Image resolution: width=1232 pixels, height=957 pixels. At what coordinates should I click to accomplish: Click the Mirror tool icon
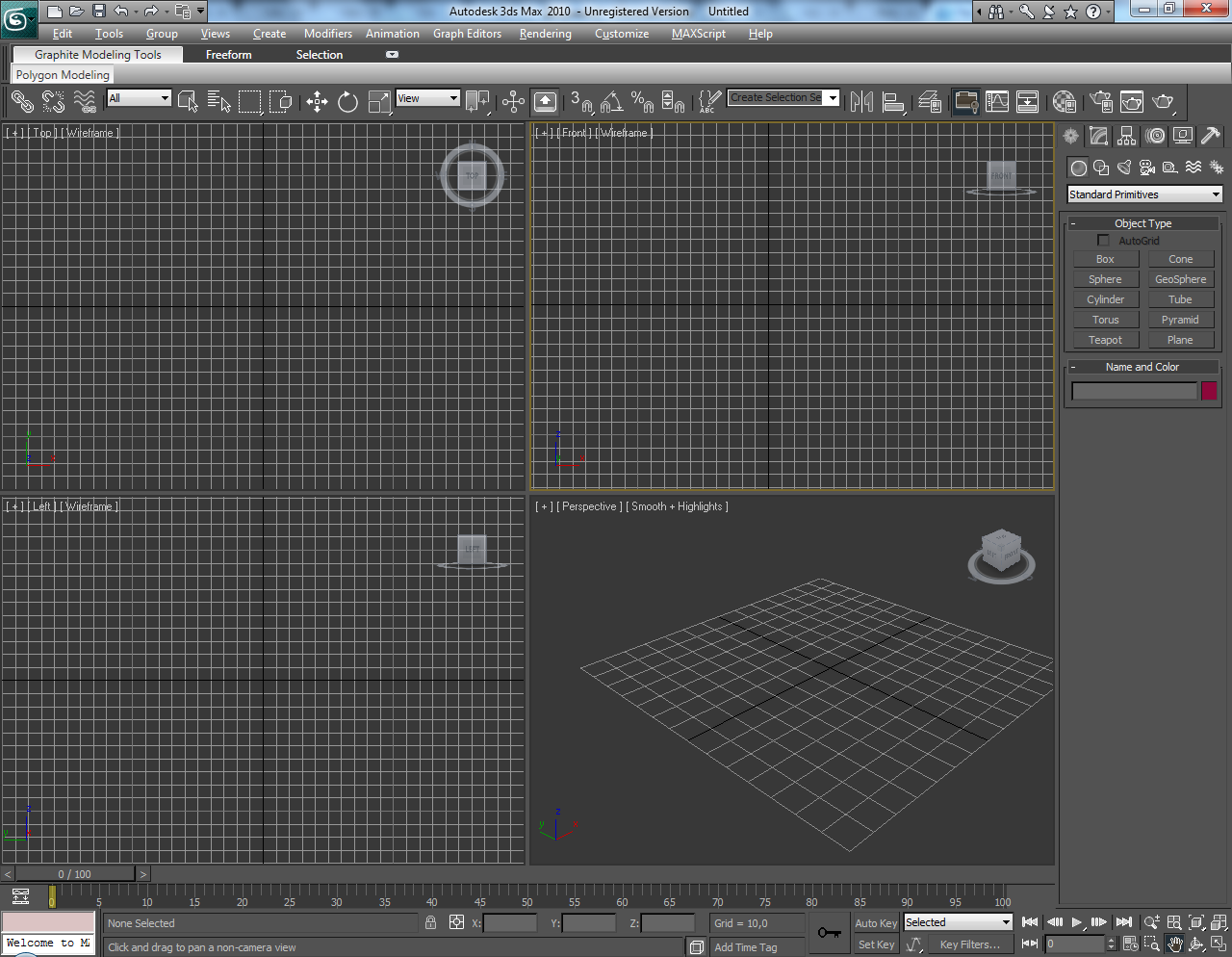click(x=862, y=101)
